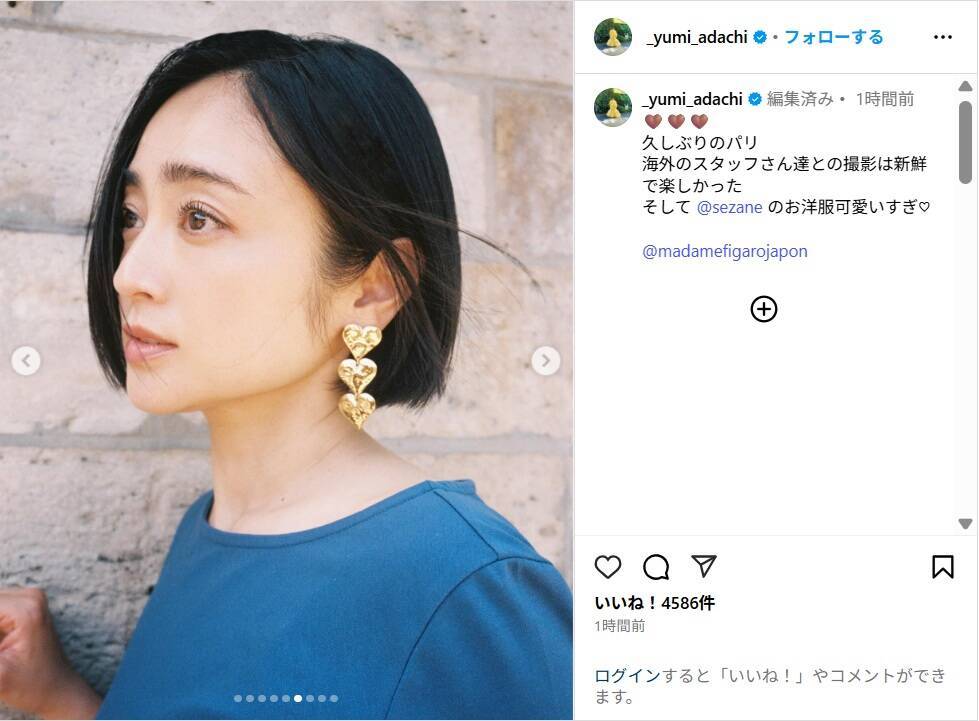Jump to the last carousel dot
Viewport: 979px width, 721px height.
[x=334, y=698]
